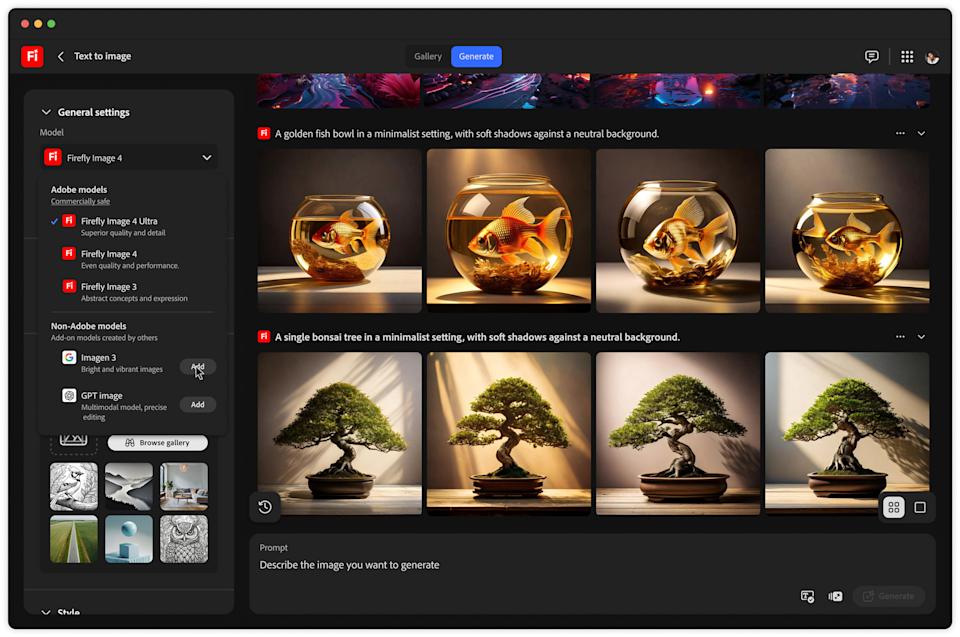This screenshot has width=960, height=637.
Task: Open the apps grid launcher
Action: (x=906, y=56)
